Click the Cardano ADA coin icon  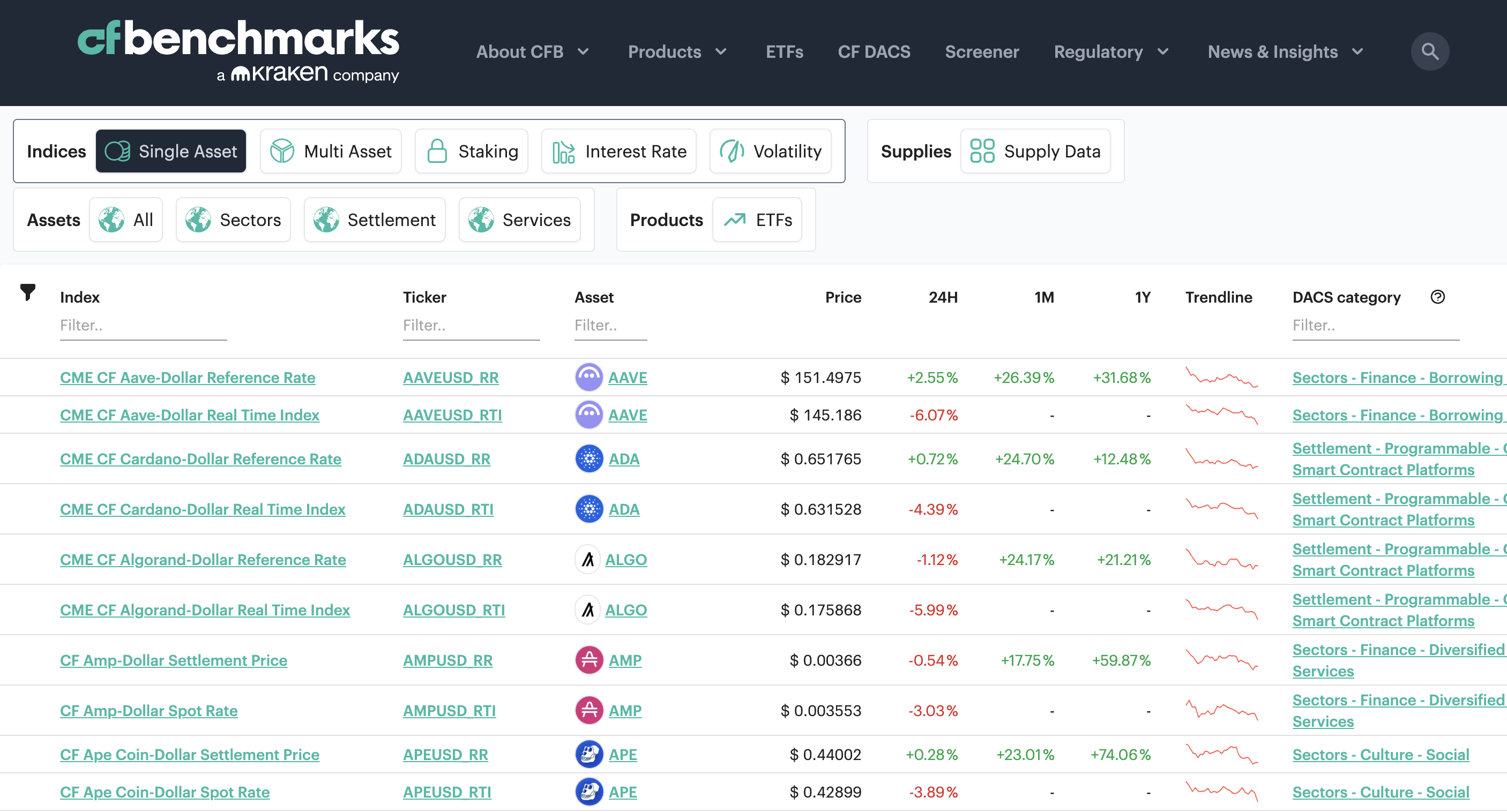[x=588, y=459]
